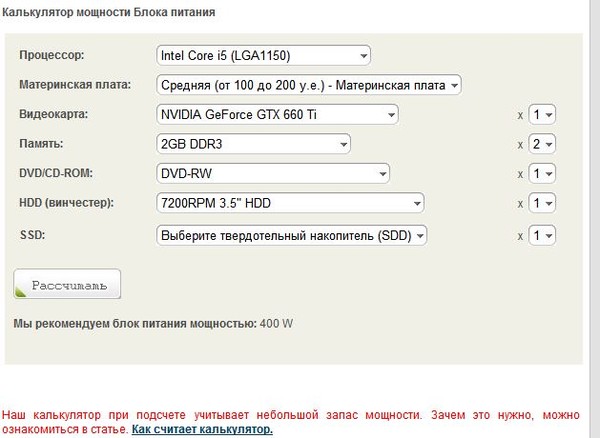Screen dimensions: 600x438
Task: Open the DVD/CD-ROM dropdown showing DVD-RW
Action: point(273,173)
